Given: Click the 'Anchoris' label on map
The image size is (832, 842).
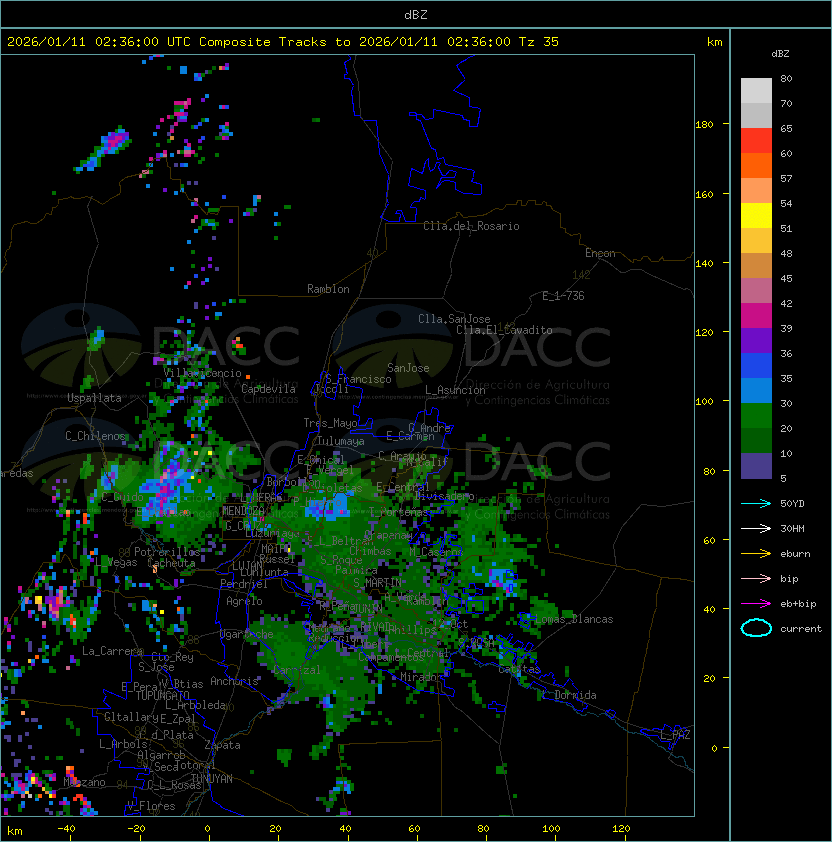Looking at the screenshot, I should [x=234, y=681].
